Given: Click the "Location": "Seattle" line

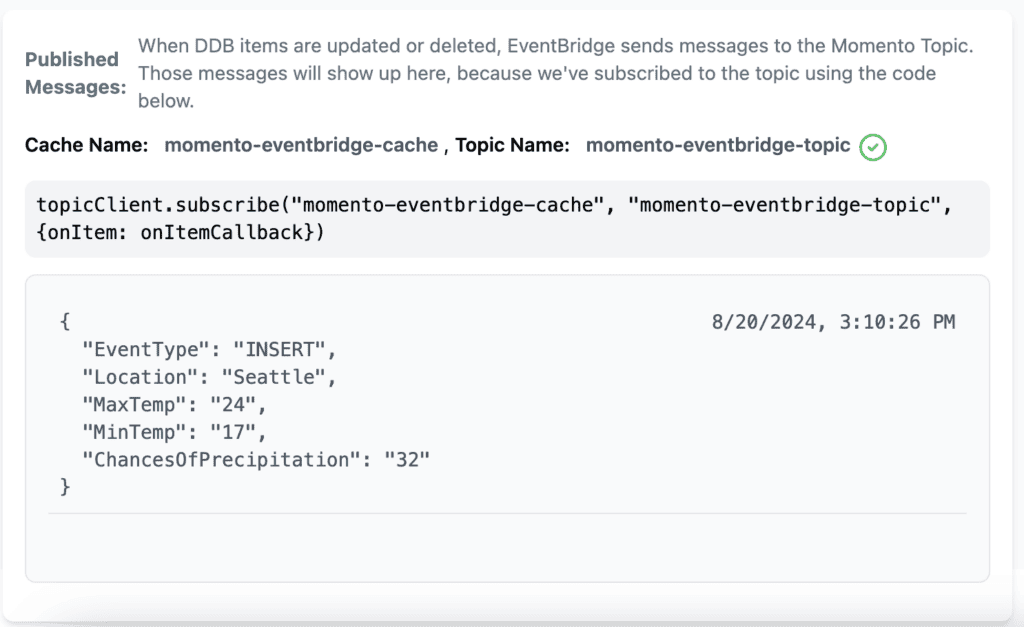Looking at the screenshot, I should click(x=209, y=378).
